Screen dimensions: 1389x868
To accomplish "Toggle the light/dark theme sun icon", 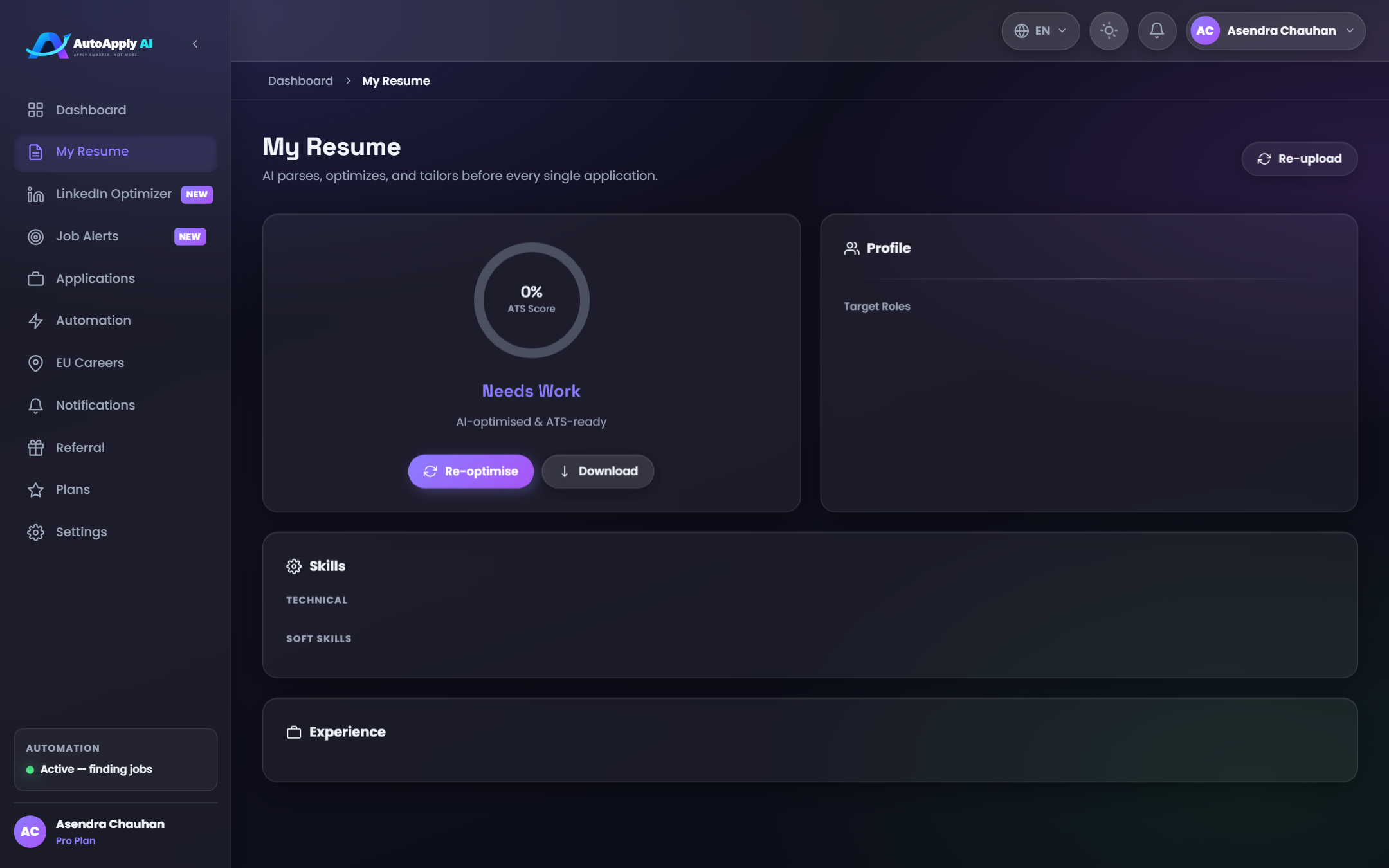I will point(1109,31).
